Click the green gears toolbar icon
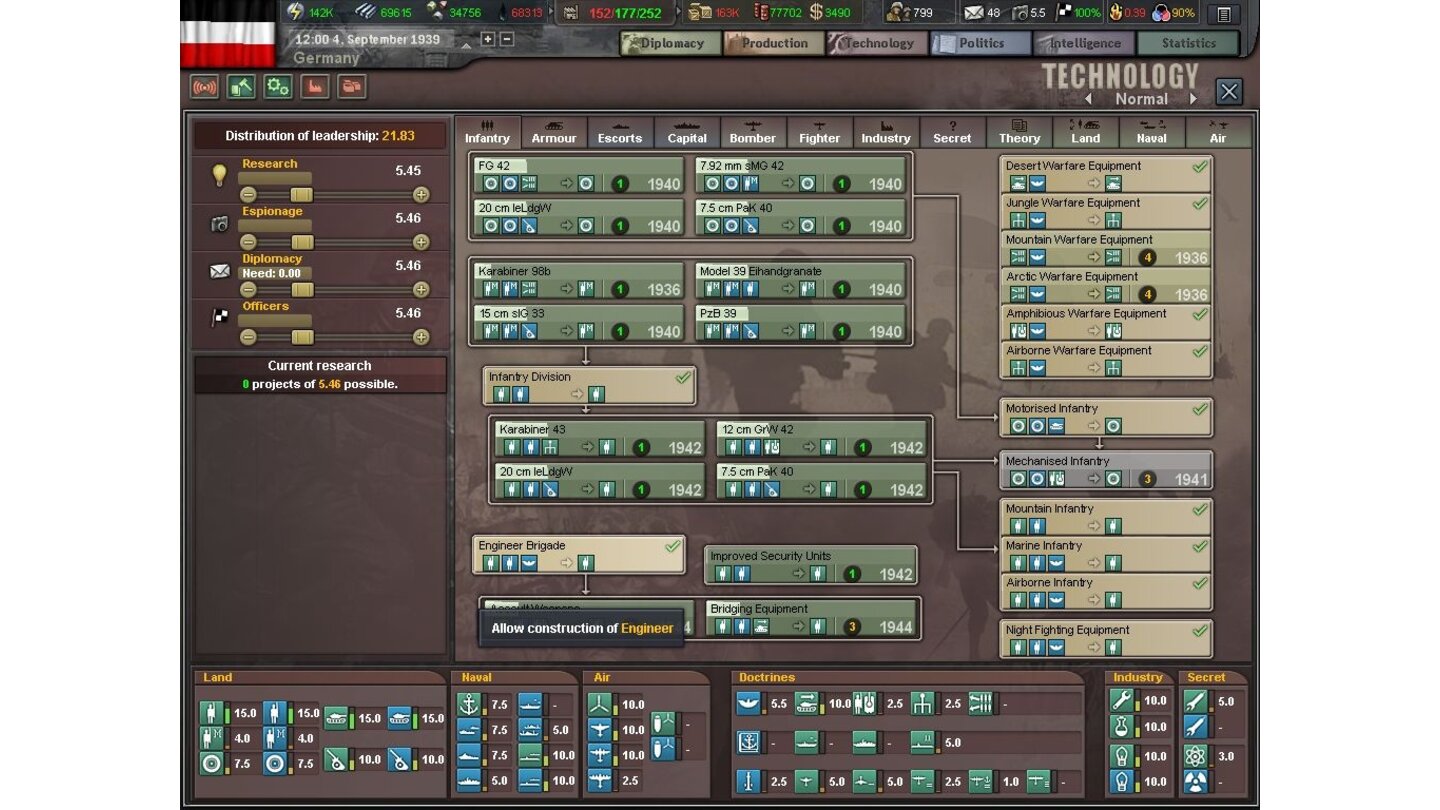This screenshot has width=1440, height=810. pos(278,87)
